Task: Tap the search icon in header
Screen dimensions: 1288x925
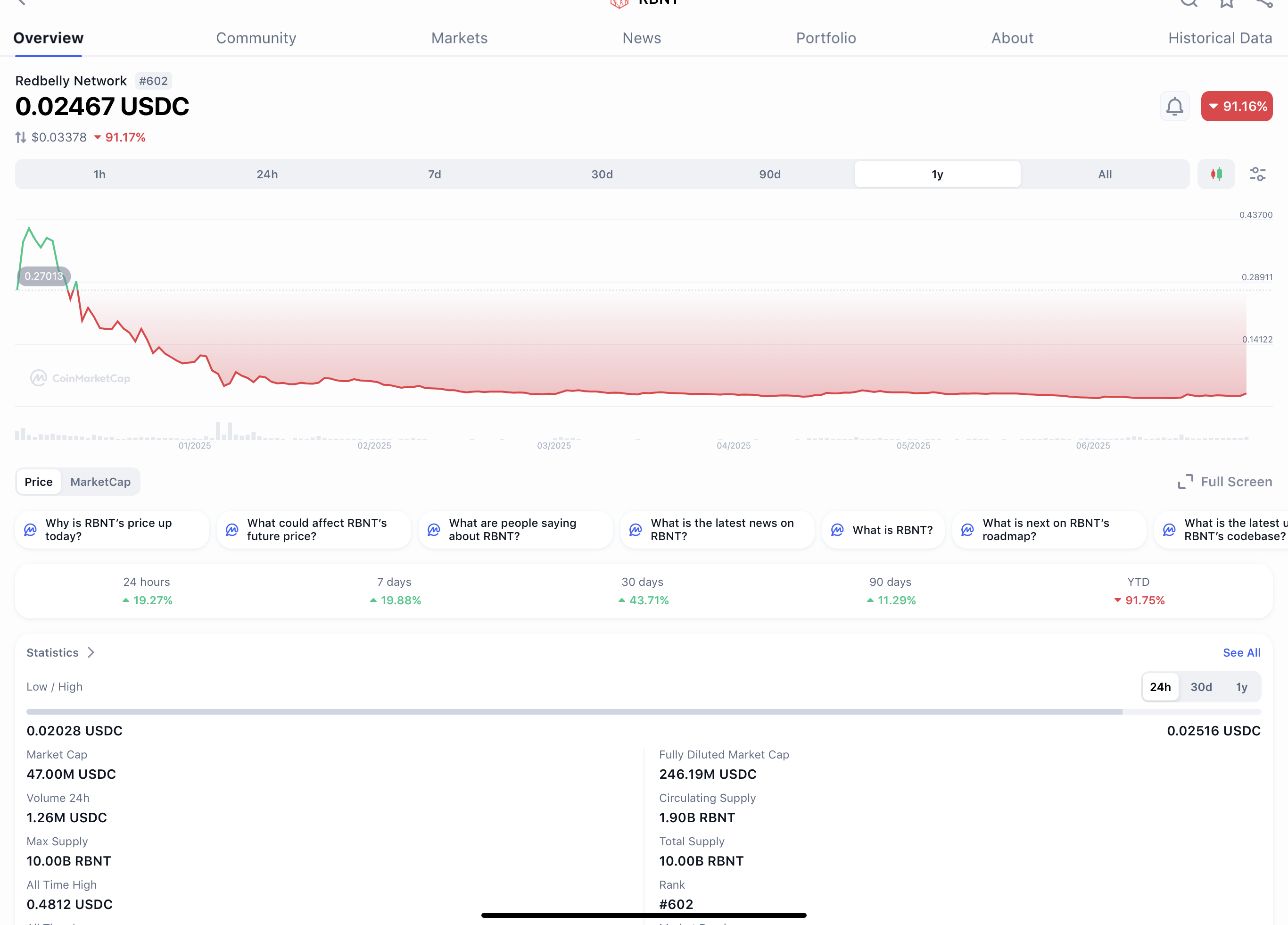Action: tap(1189, 3)
